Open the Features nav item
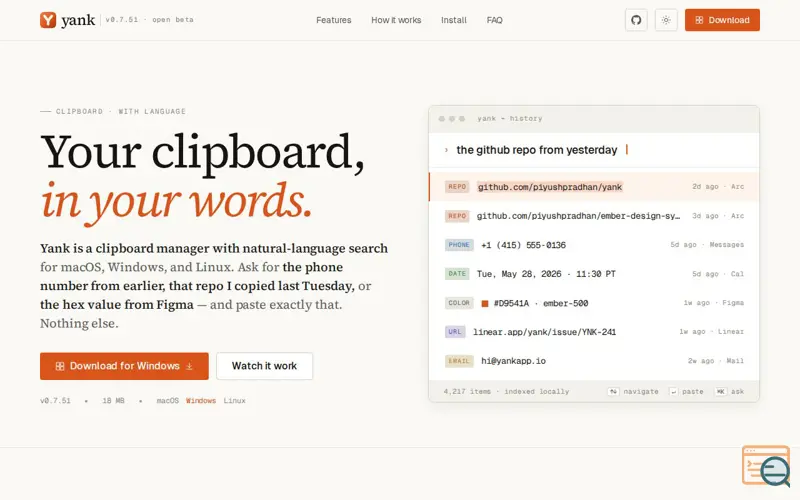Viewport: 800px width, 500px height. pyautogui.click(x=334, y=20)
